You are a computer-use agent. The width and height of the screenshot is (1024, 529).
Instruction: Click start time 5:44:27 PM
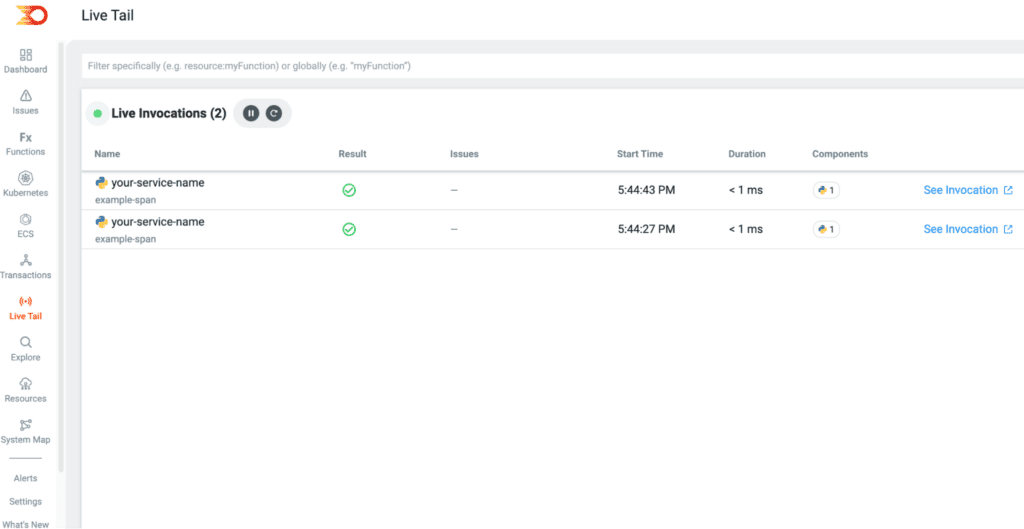(x=647, y=229)
